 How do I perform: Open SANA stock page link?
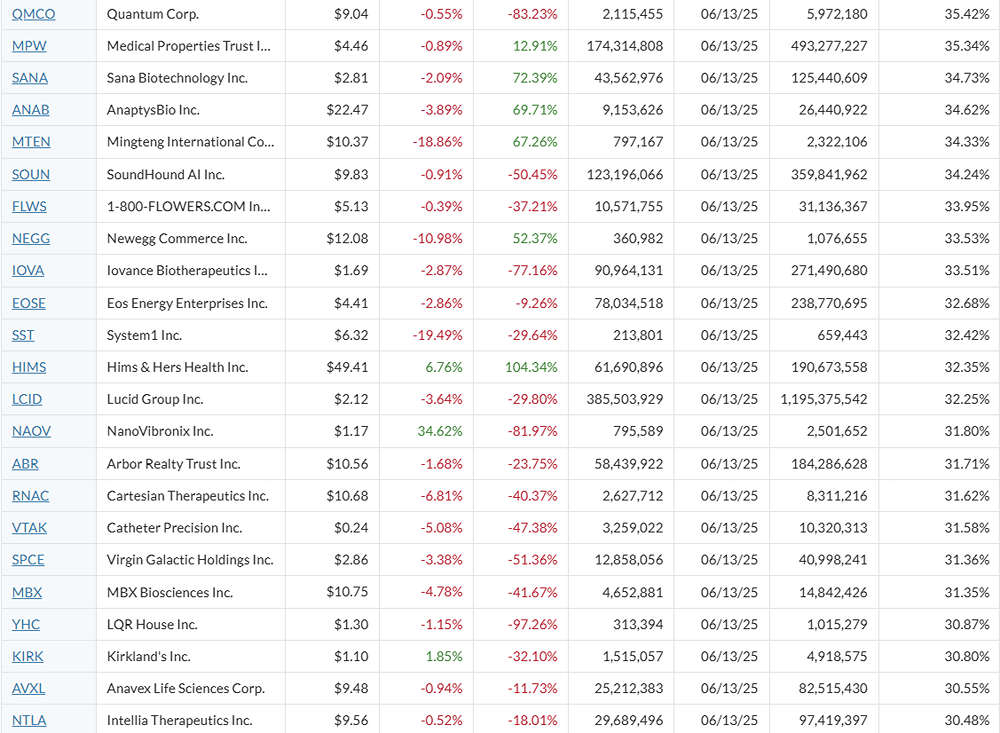pos(29,78)
